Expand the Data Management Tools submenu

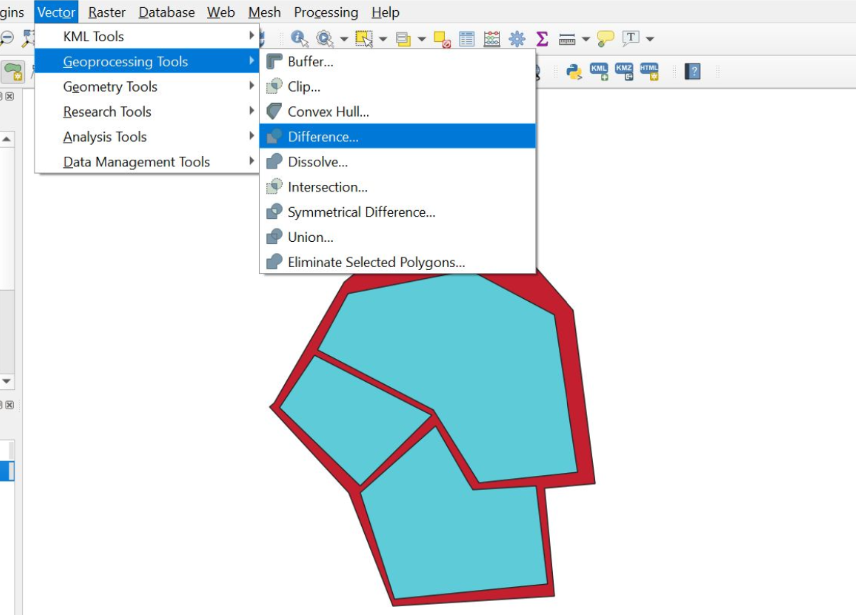coord(147,162)
